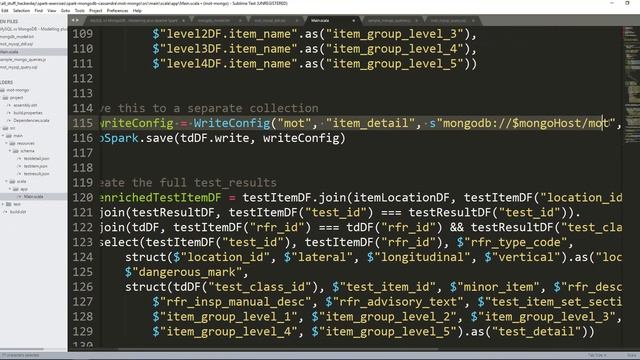Click line number 115 in the gutter
The image size is (640, 360).
(83, 123)
